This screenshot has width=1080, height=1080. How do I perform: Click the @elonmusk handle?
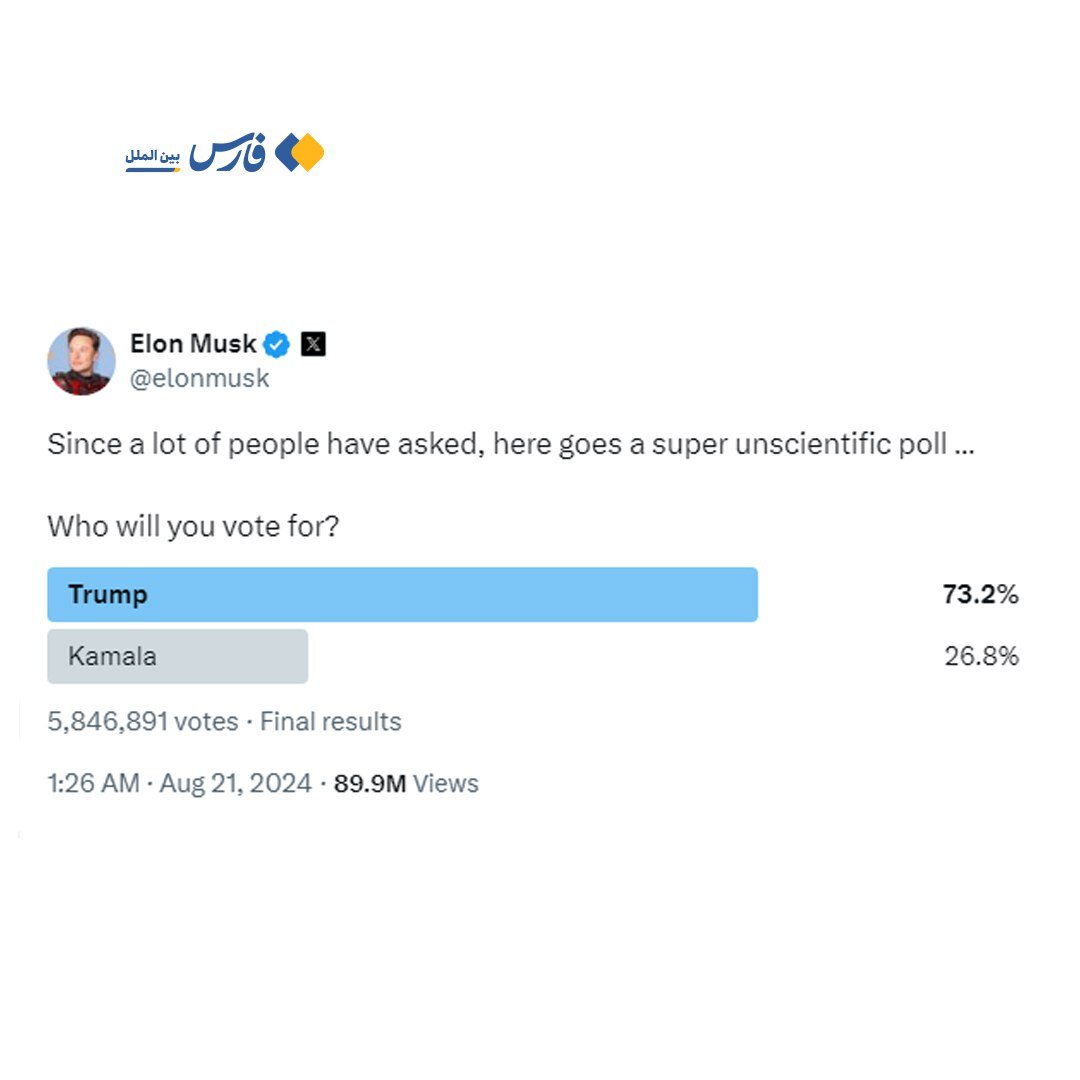coord(199,379)
